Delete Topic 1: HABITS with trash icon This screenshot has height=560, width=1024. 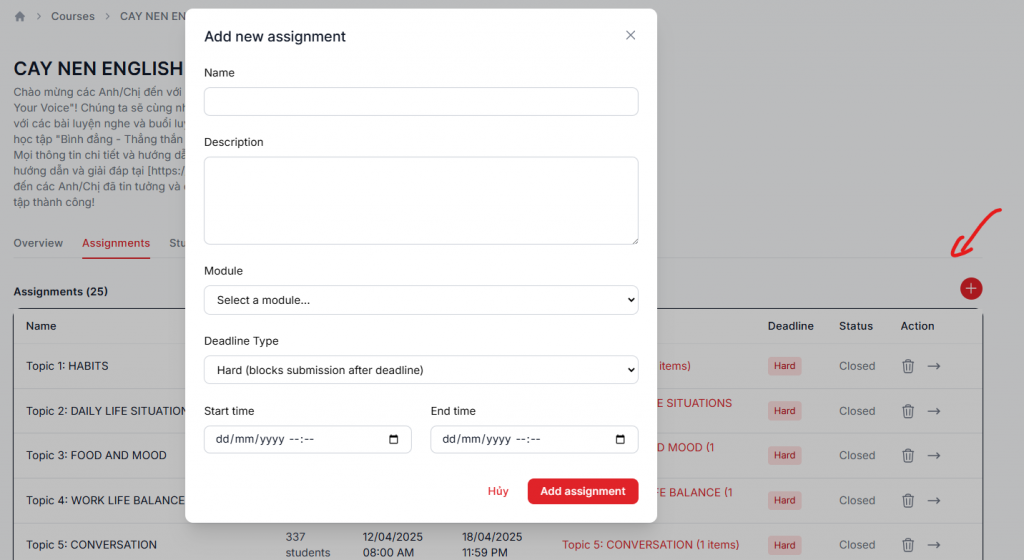(908, 366)
